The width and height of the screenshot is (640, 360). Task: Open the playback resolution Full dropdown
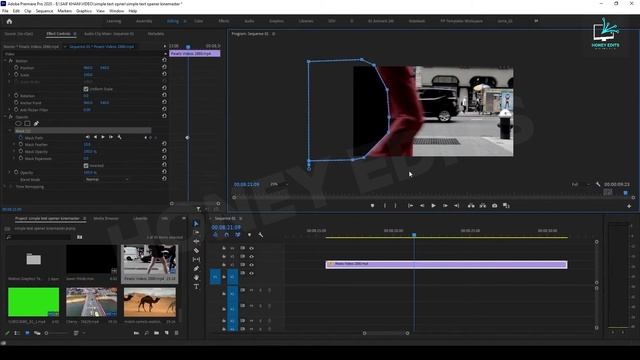pyautogui.click(x=580, y=184)
